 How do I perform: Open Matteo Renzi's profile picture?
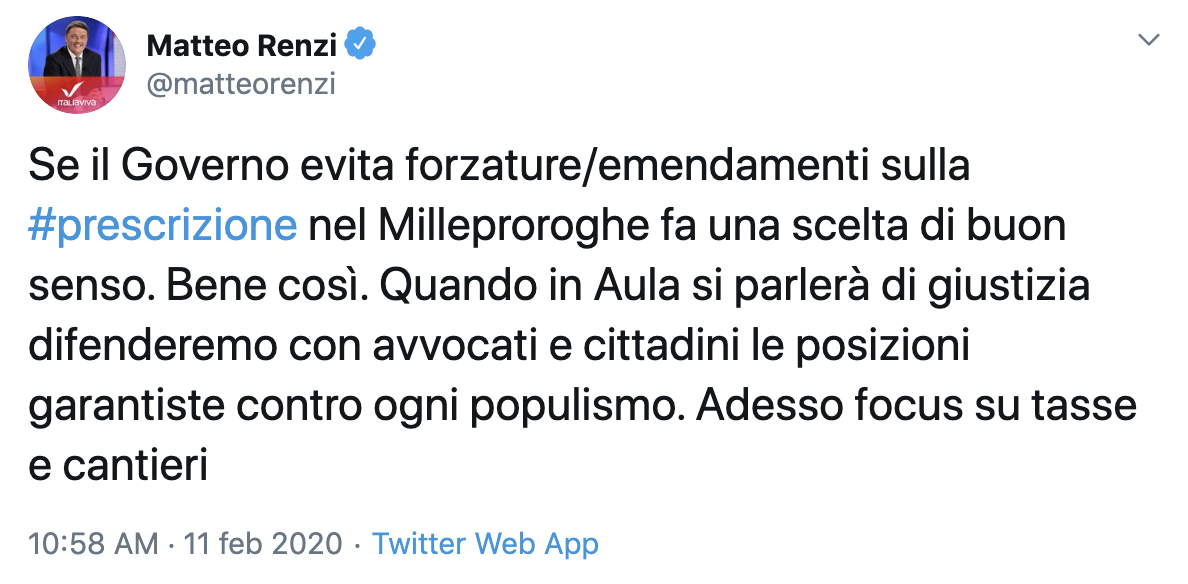coord(76,62)
